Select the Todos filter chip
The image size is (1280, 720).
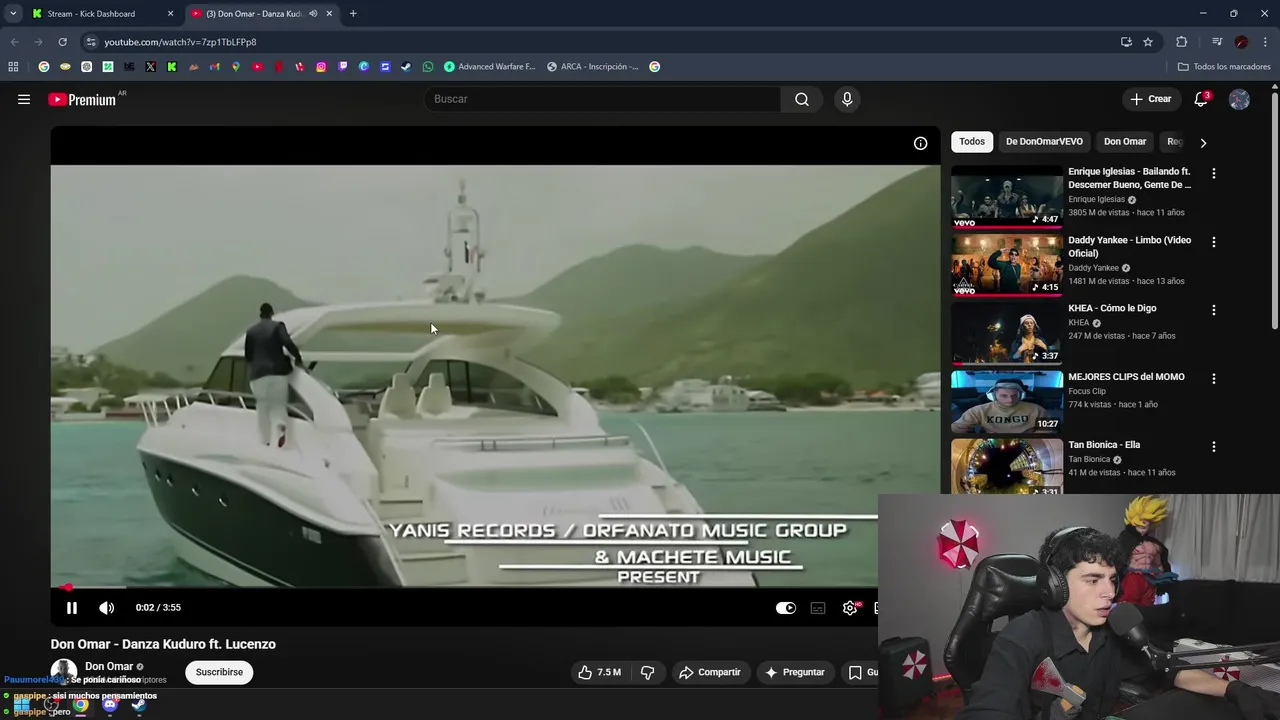click(972, 142)
